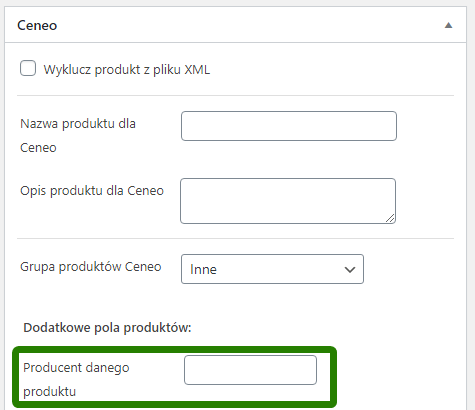The height and width of the screenshot is (410, 475).
Task: Enable the Wyklucz produkt z pliku XML checkbox
Action: pyautogui.click(x=28, y=68)
